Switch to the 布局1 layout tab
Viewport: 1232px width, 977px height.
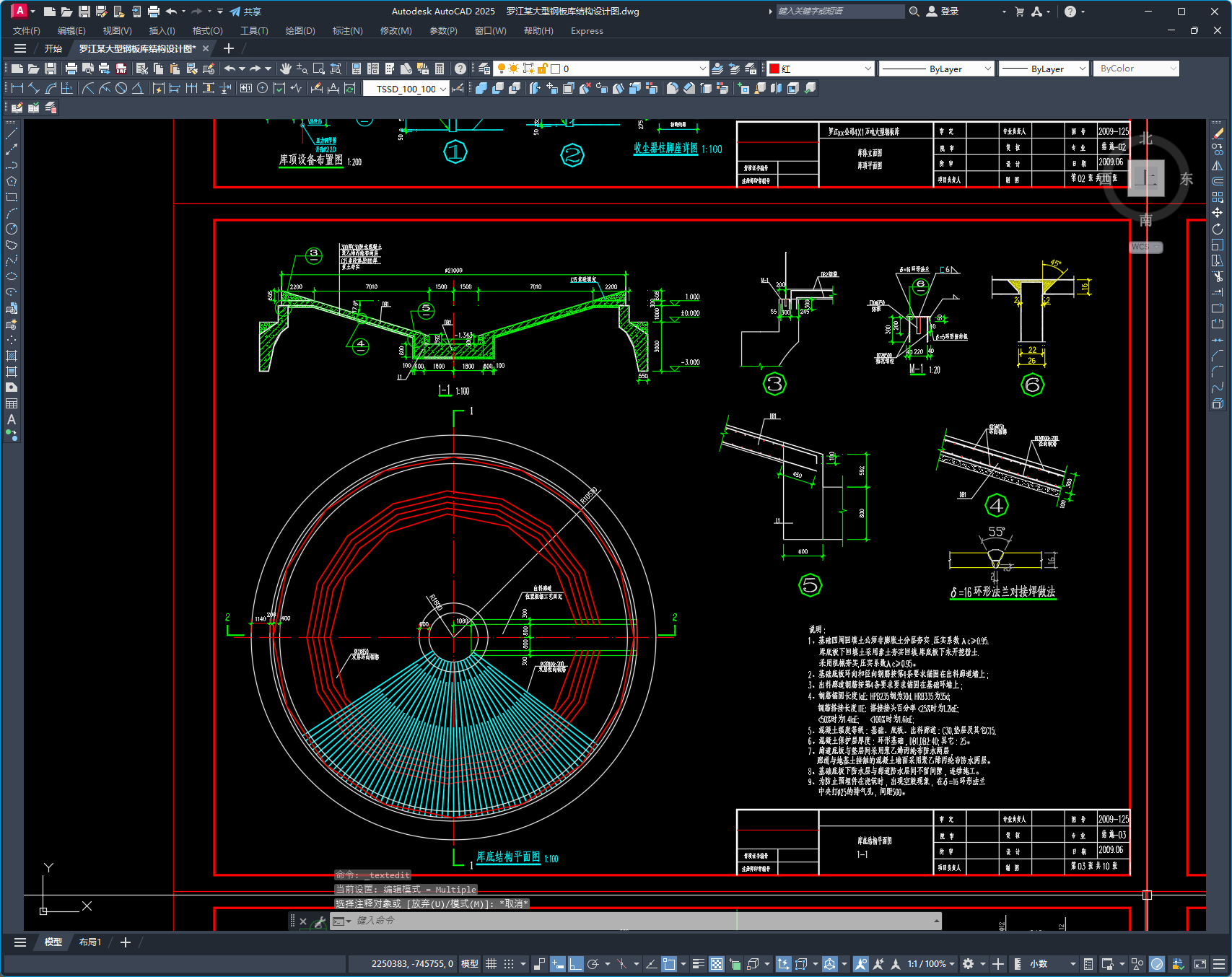pos(90,942)
